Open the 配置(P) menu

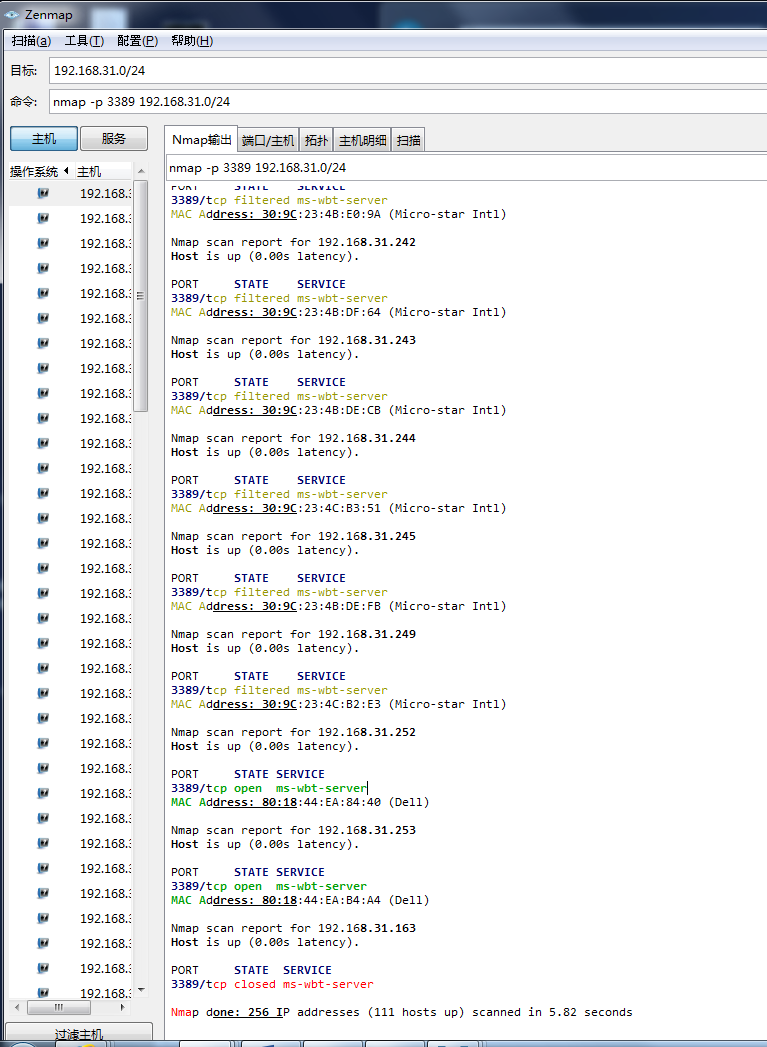138,41
